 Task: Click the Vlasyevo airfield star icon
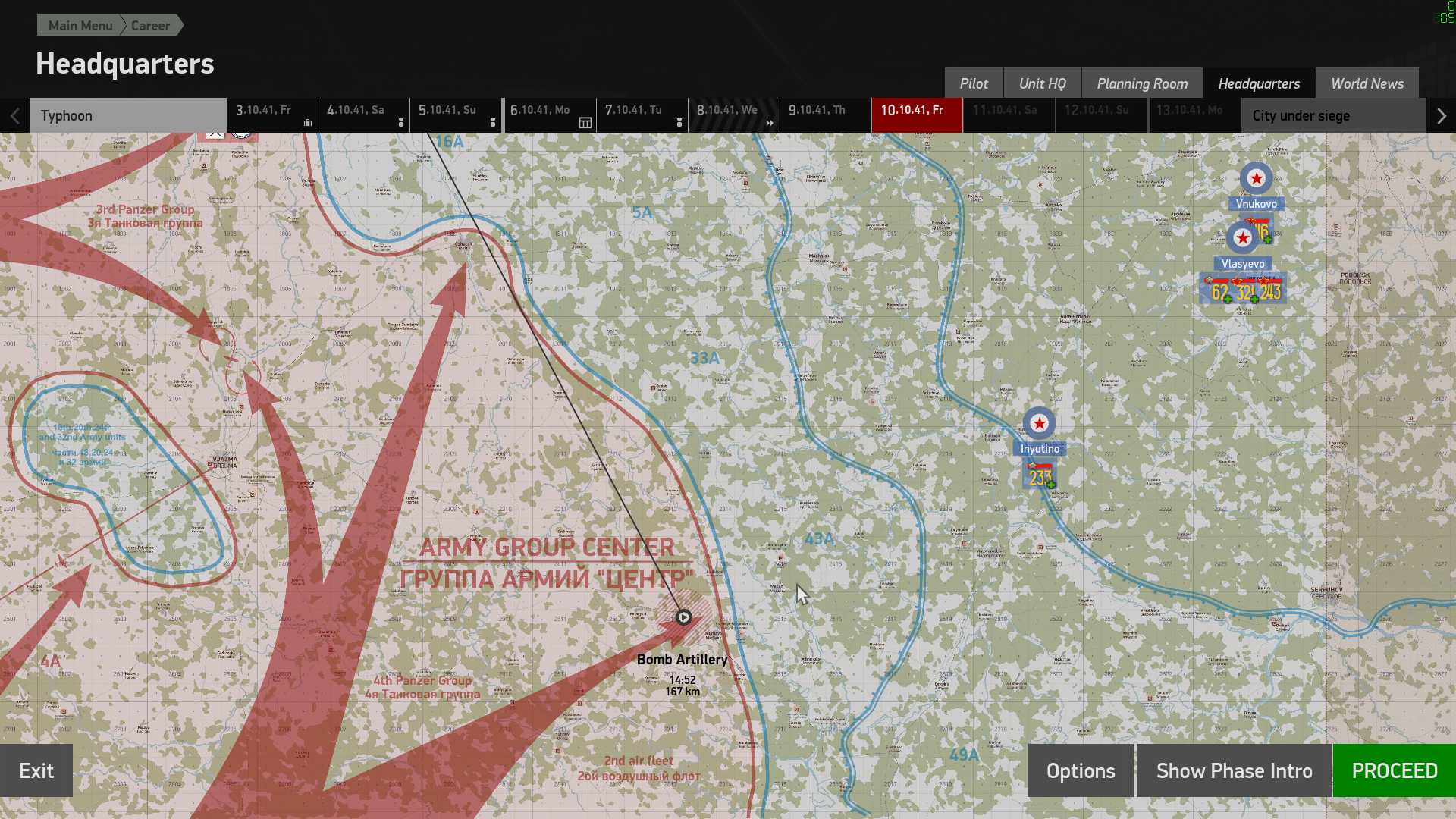click(1242, 238)
